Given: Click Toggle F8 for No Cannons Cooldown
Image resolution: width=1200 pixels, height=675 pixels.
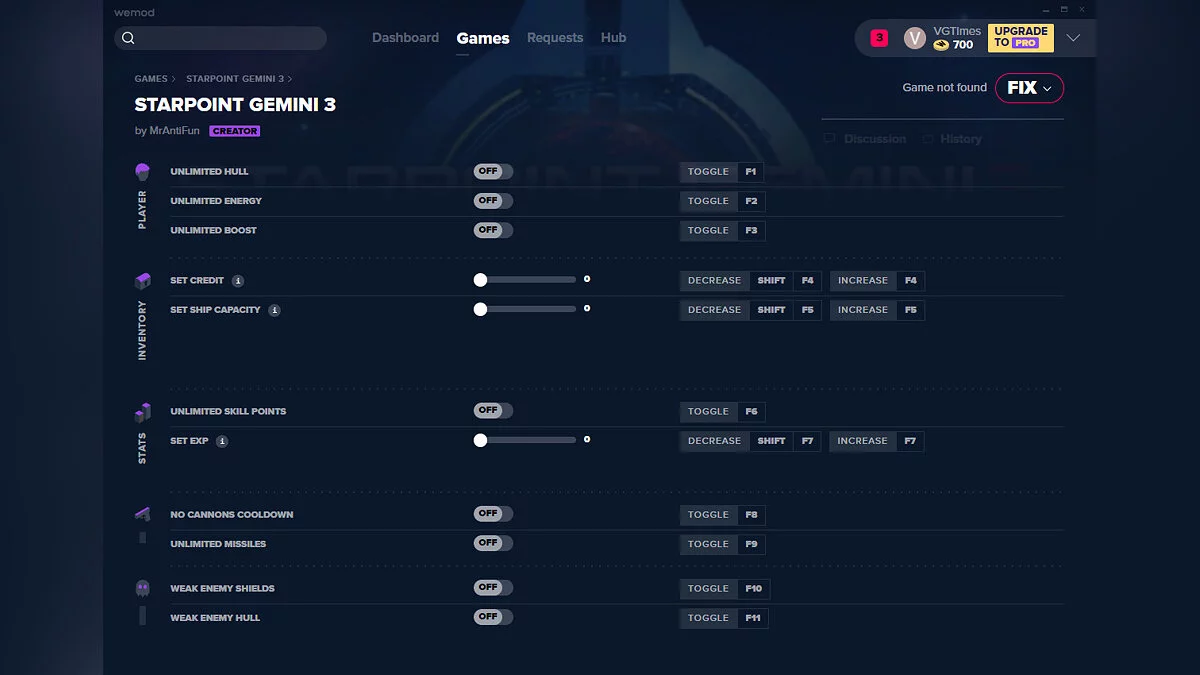Looking at the screenshot, I should click(x=722, y=514).
